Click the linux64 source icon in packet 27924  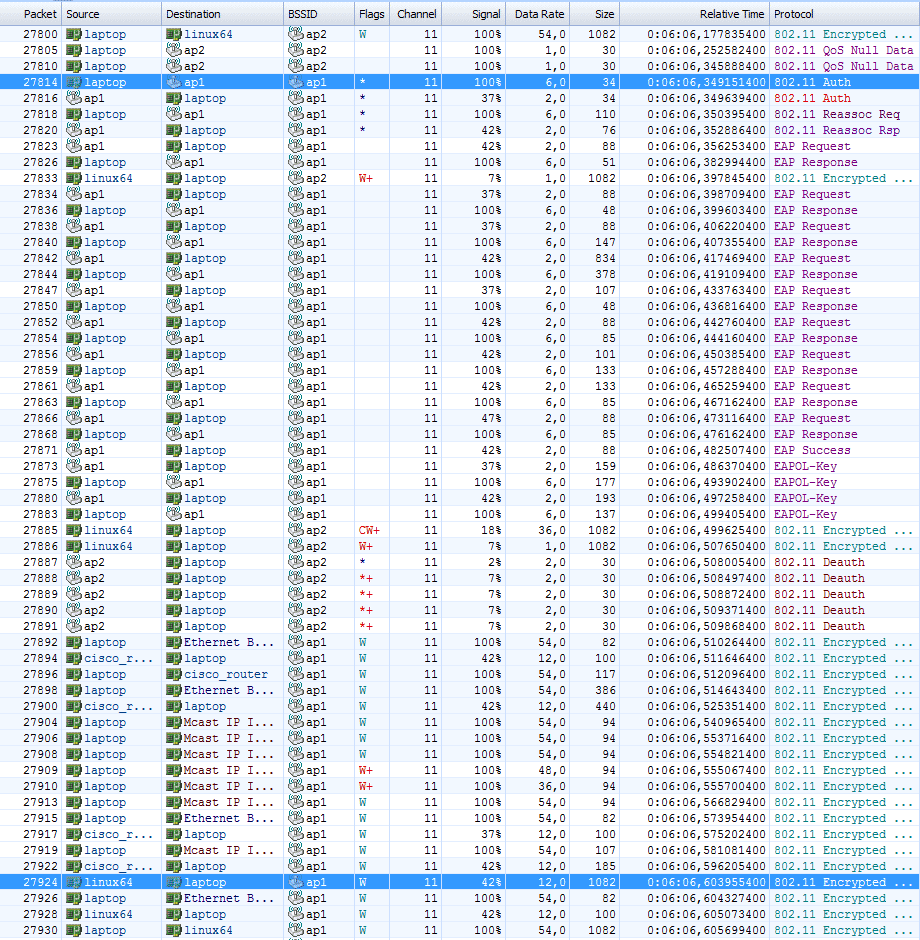tap(74, 882)
